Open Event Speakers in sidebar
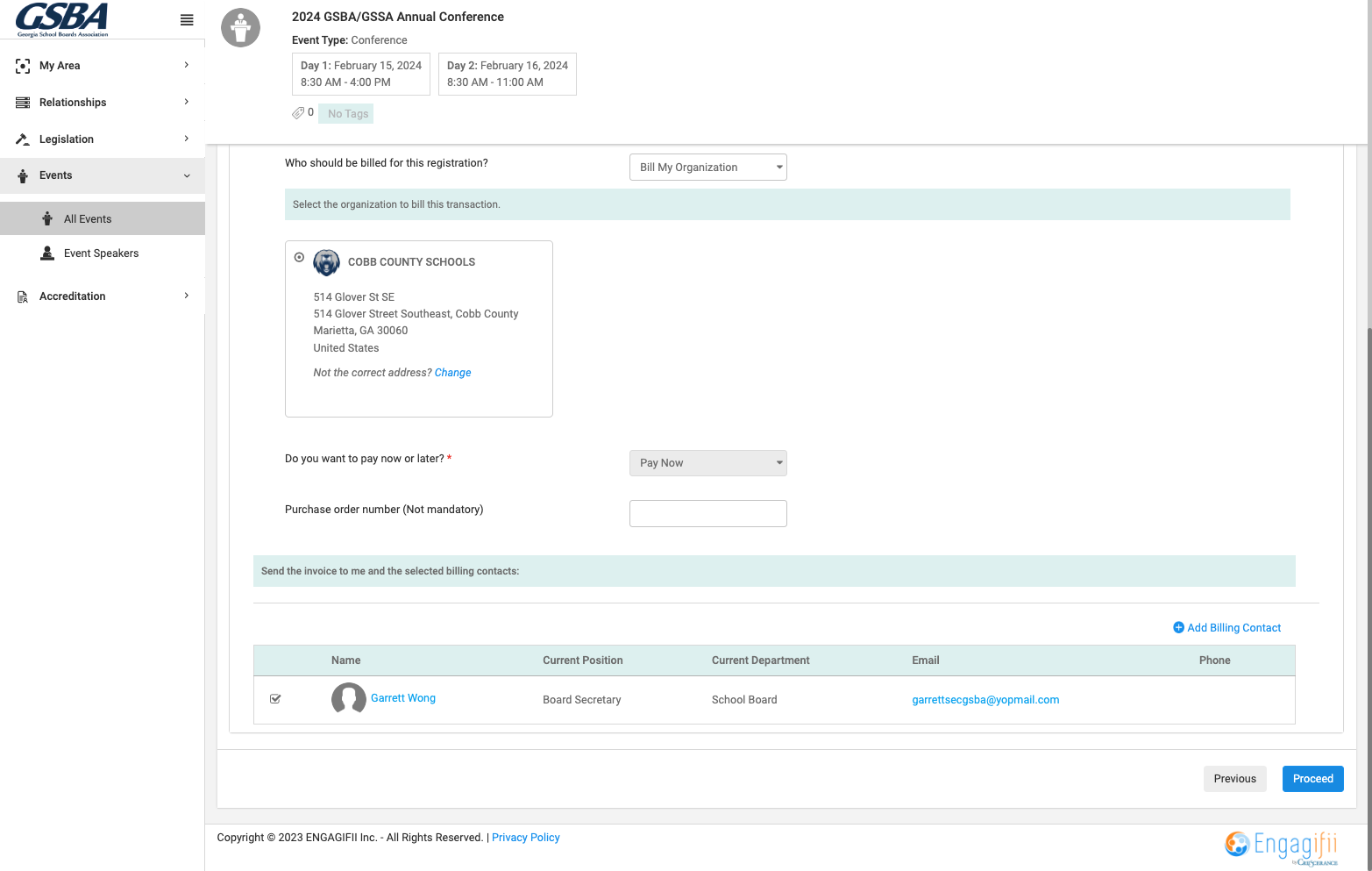Image resolution: width=1372 pixels, height=871 pixels. [x=103, y=253]
